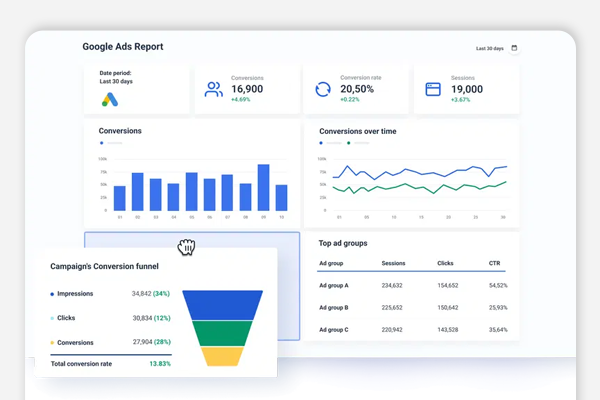This screenshot has height=400, width=600.
Task: Click the Sessions browser window icon
Action: coord(433,89)
